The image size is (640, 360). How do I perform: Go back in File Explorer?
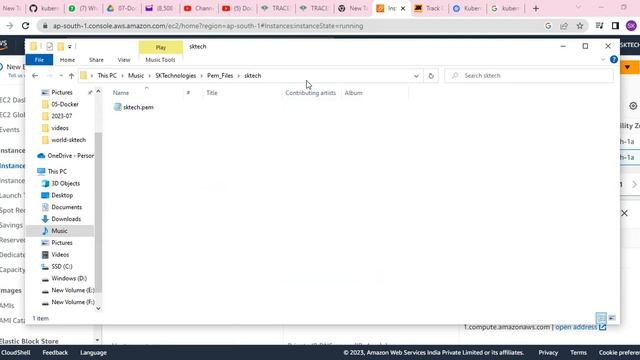(35, 76)
